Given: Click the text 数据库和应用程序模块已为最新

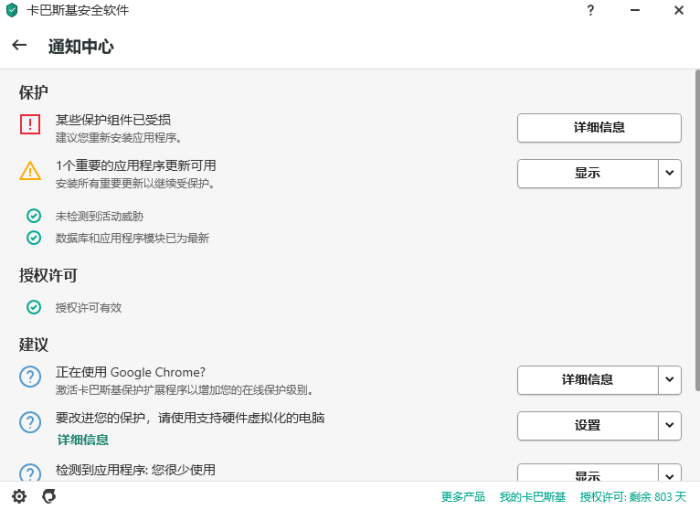Looking at the screenshot, I should tap(132, 238).
